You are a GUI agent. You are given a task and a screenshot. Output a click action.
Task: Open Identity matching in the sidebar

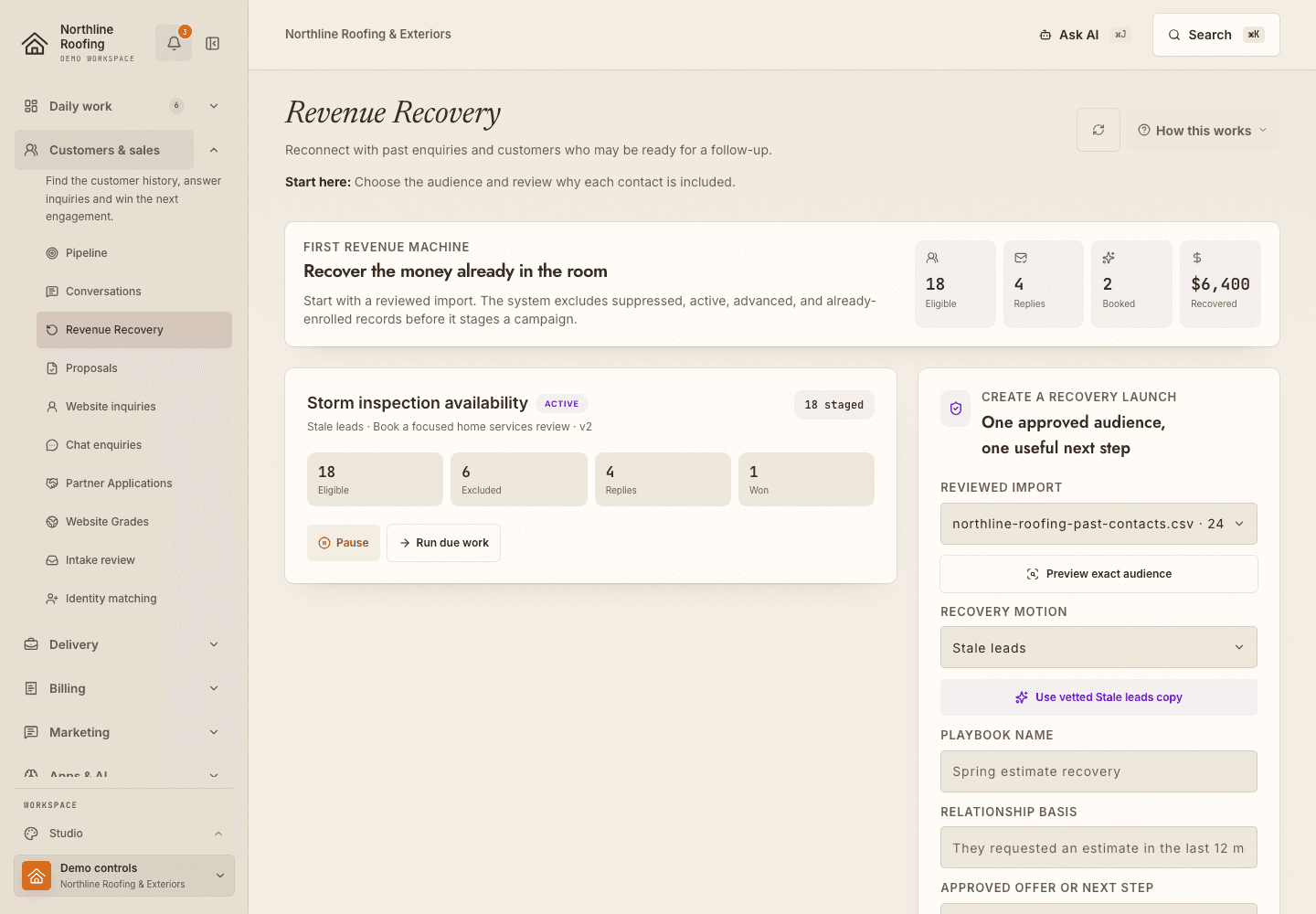[134, 599]
